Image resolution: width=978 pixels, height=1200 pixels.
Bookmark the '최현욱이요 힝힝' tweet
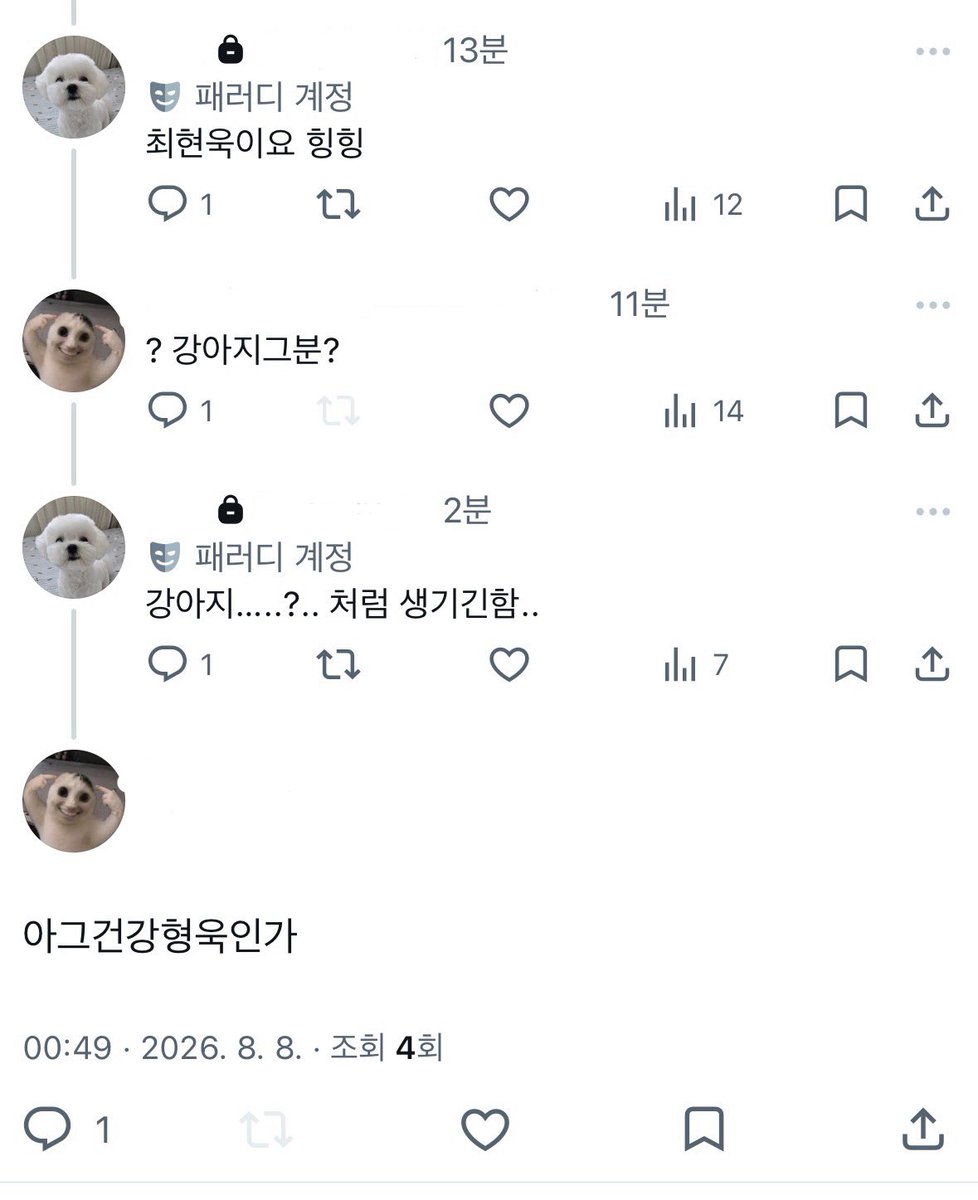pyautogui.click(x=850, y=205)
